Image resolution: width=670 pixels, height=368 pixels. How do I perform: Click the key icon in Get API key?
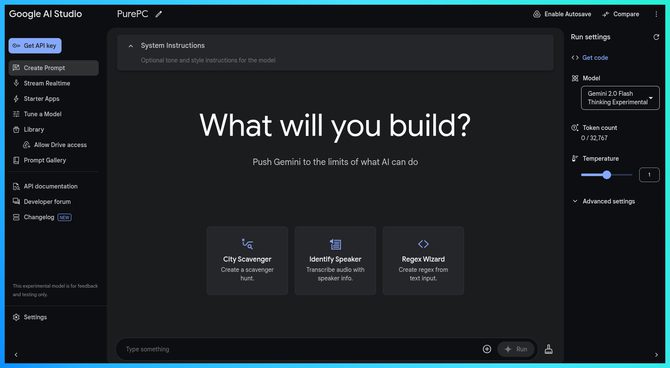pos(16,46)
